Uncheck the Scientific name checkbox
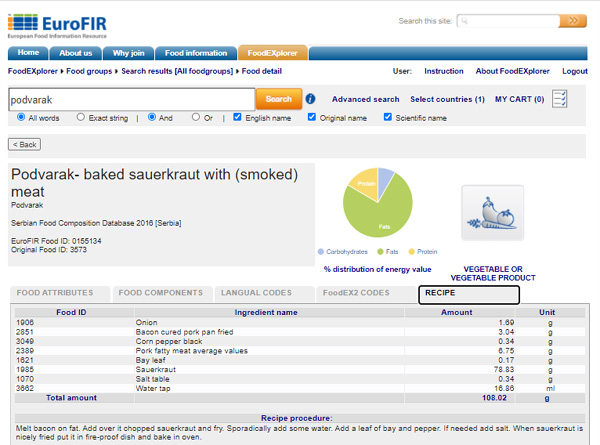The height and width of the screenshot is (445, 600). (388, 117)
